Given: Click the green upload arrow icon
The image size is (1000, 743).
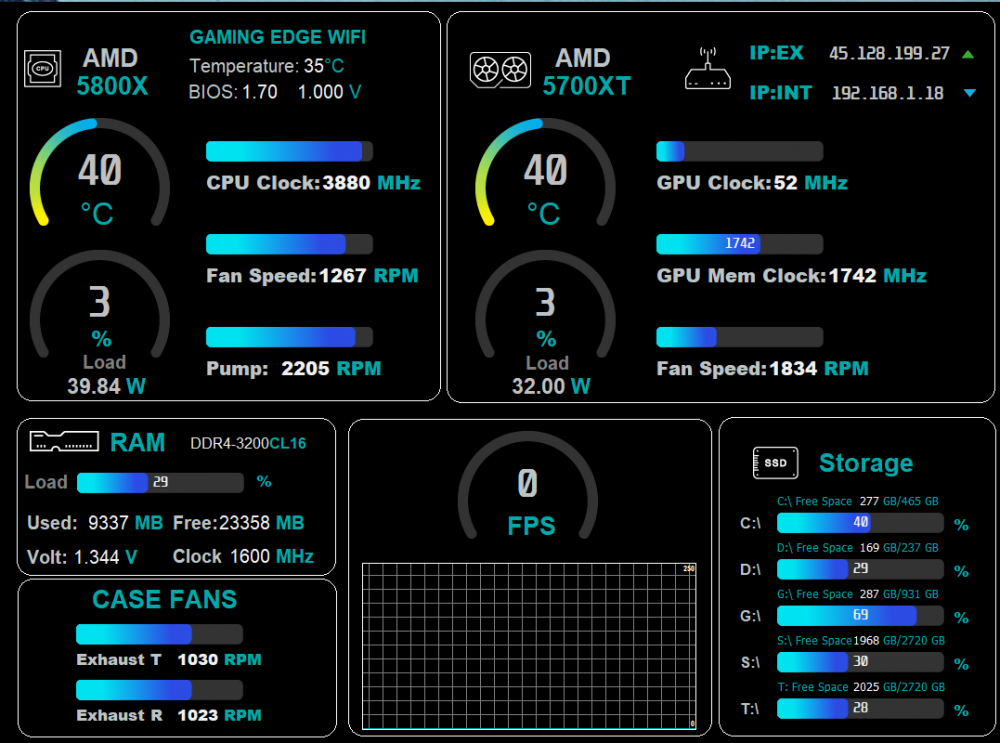Looking at the screenshot, I should tap(968, 54).
